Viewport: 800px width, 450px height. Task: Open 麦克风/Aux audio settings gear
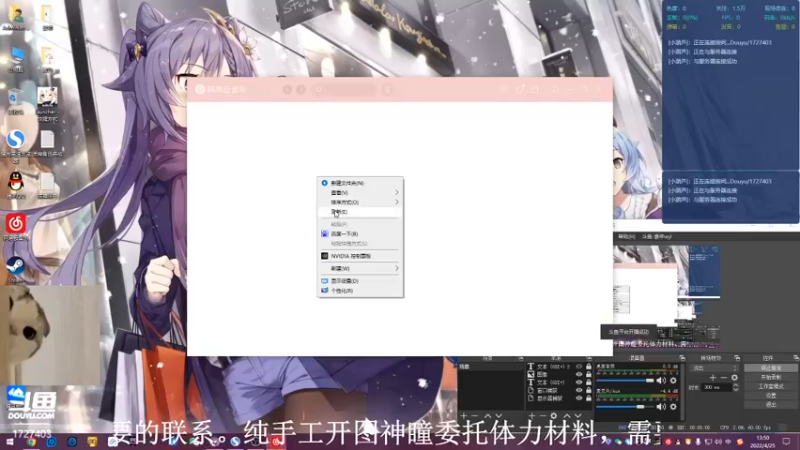pyautogui.click(x=673, y=407)
